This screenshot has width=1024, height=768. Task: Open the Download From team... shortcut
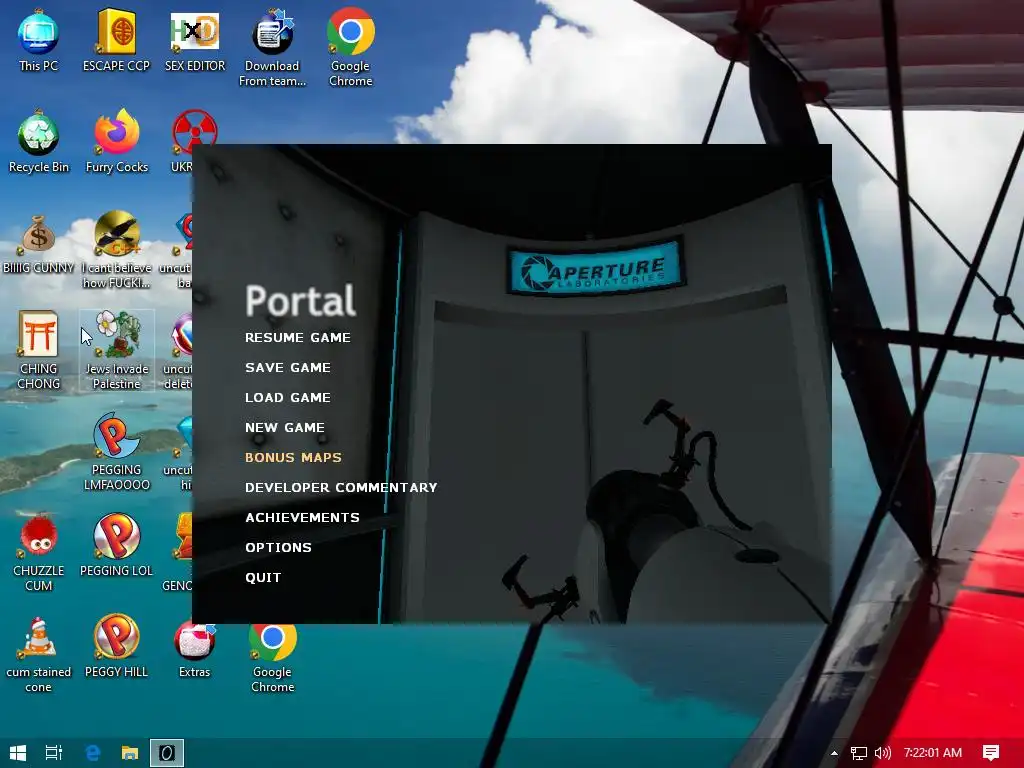click(272, 48)
